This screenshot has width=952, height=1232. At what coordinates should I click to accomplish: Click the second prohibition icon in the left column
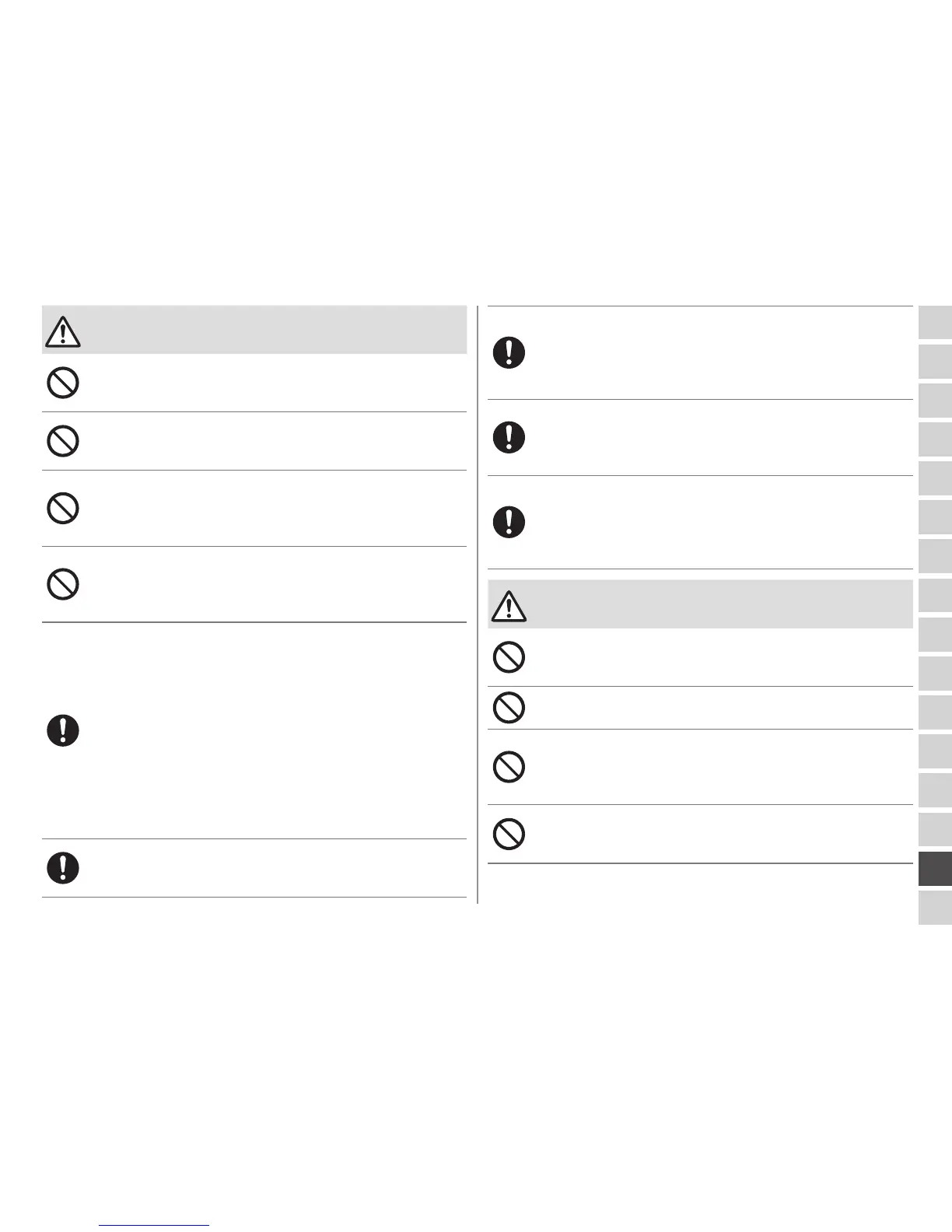point(63,441)
